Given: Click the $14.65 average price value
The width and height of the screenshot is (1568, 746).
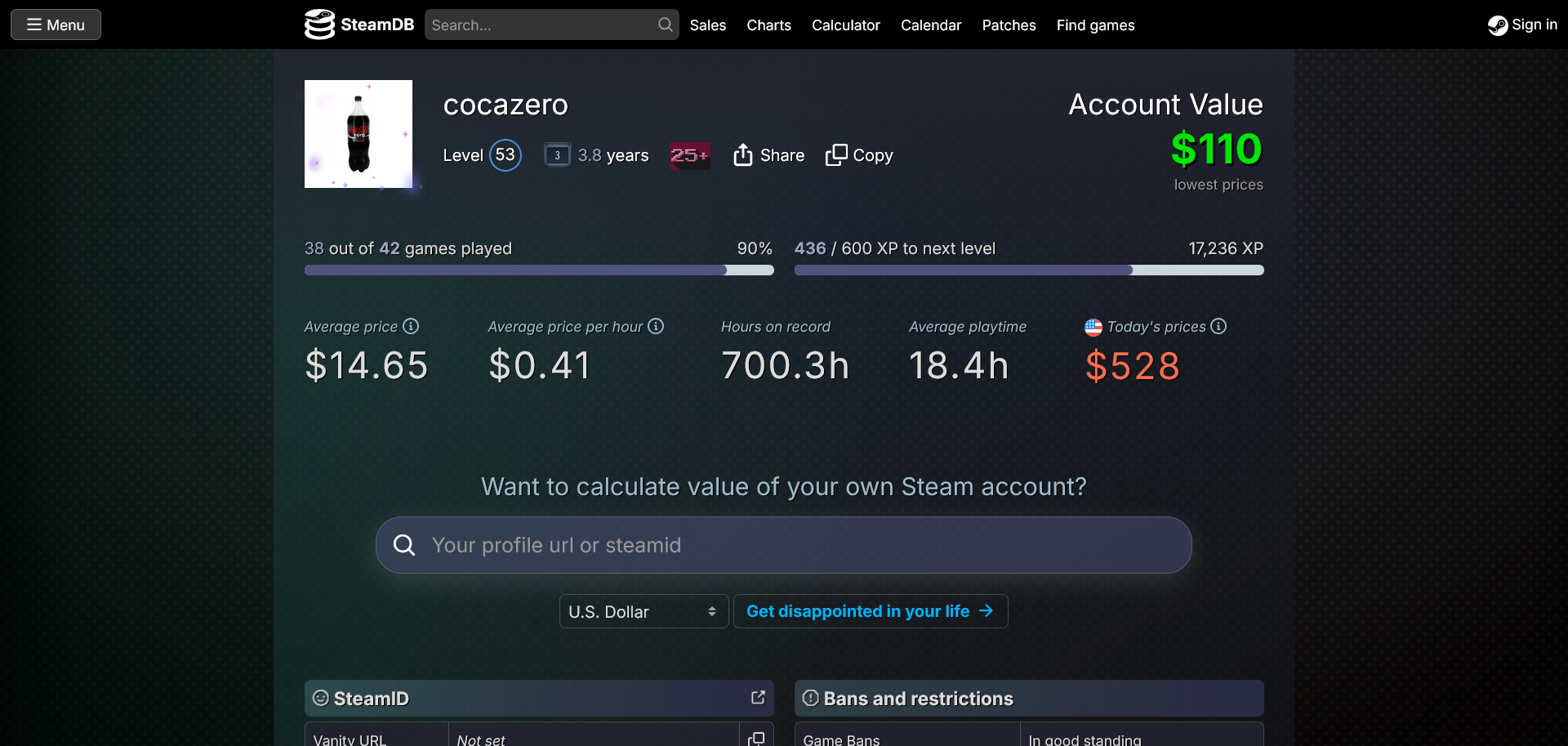Looking at the screenshot, I should tap(366, 365).
